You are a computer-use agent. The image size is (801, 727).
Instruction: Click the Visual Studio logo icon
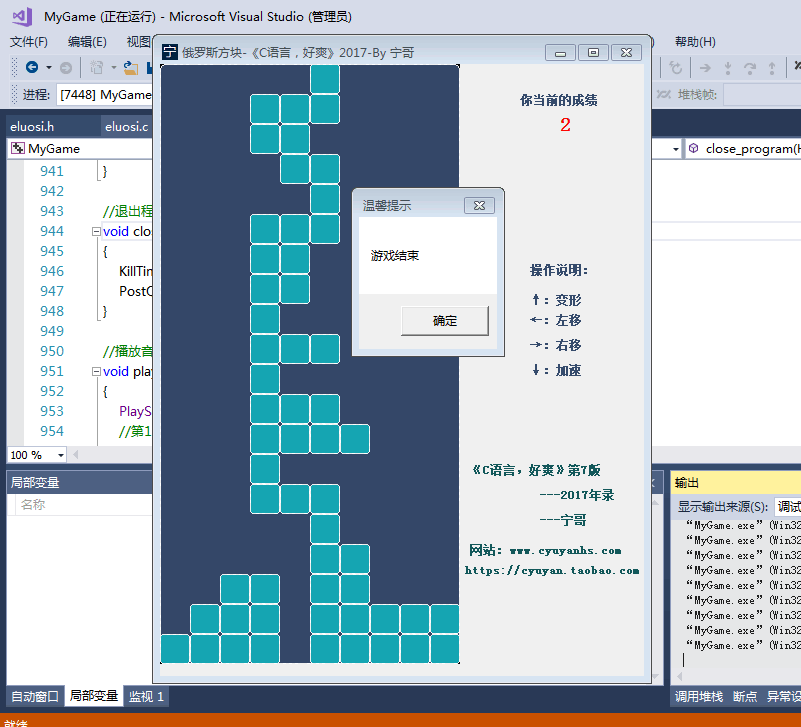tap(22, 17)
